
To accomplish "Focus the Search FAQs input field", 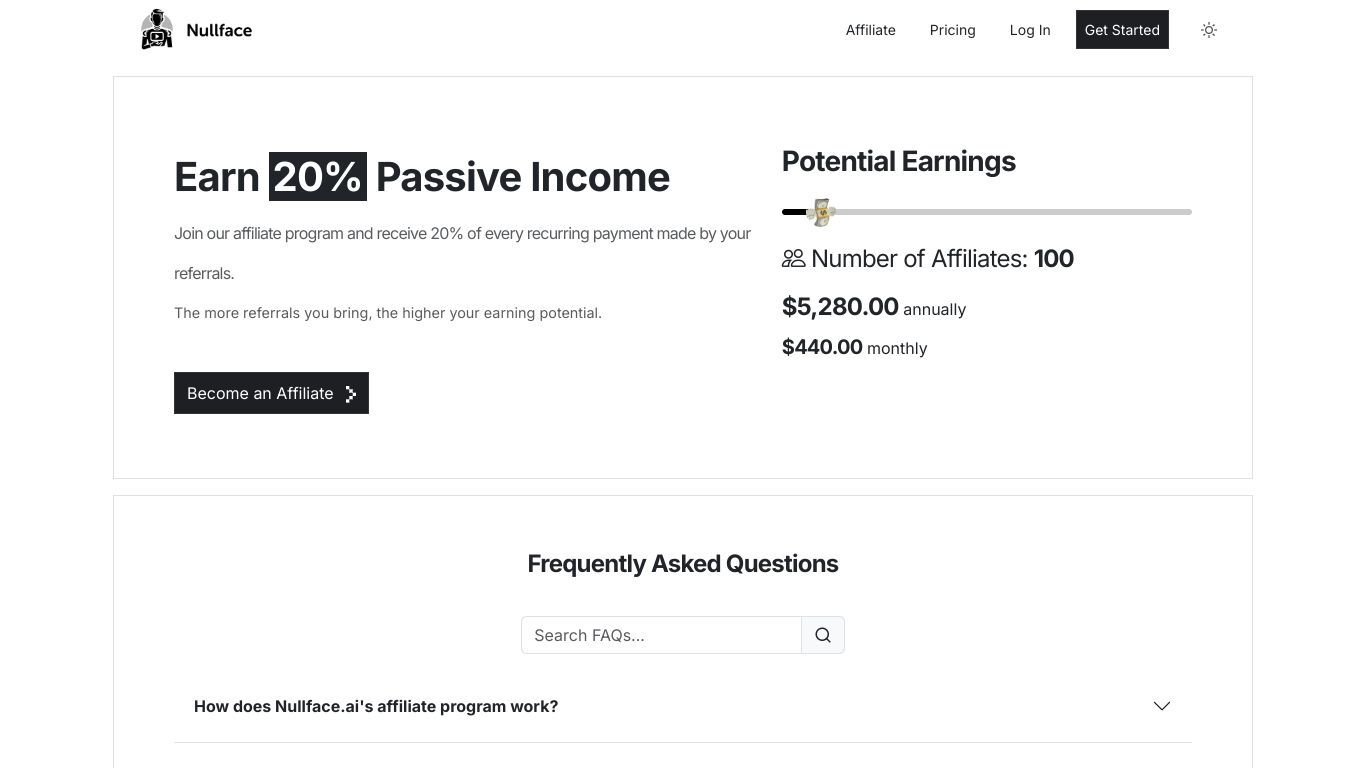I will (x=661, y=635).
